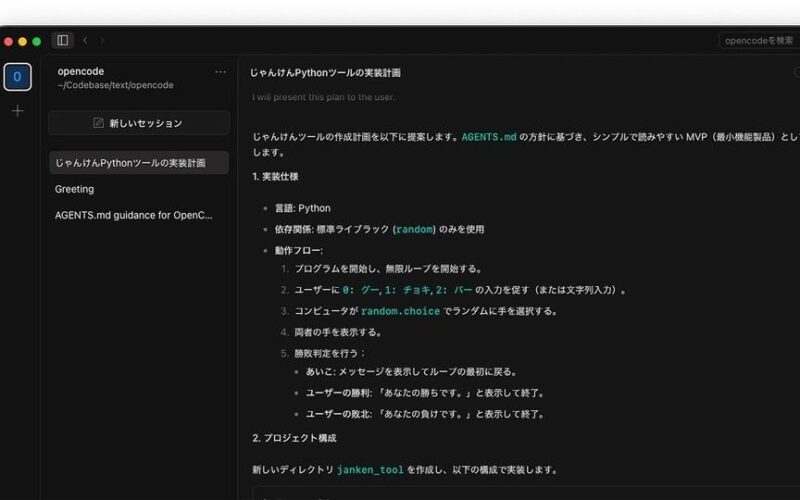Click the 'I will present this plan' text

(323, 97)
